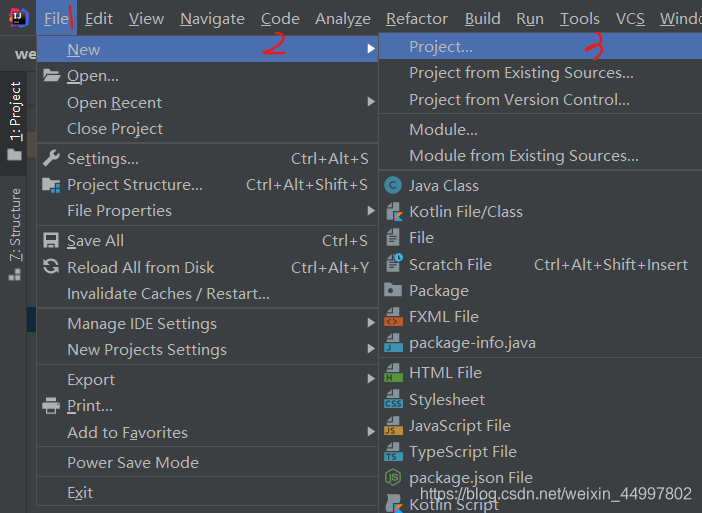
Task: Click the HTML File icon
Action: tap(393, 373)
